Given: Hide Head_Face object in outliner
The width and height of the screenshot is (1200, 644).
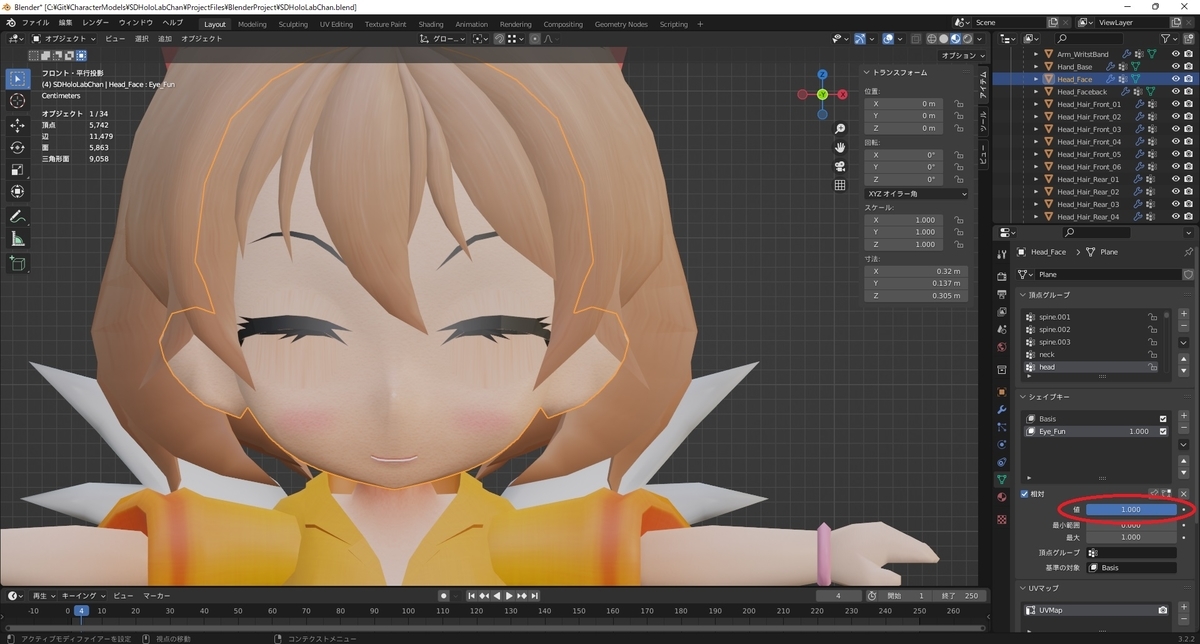Looking at the screenshot, I should point(1175,79).
